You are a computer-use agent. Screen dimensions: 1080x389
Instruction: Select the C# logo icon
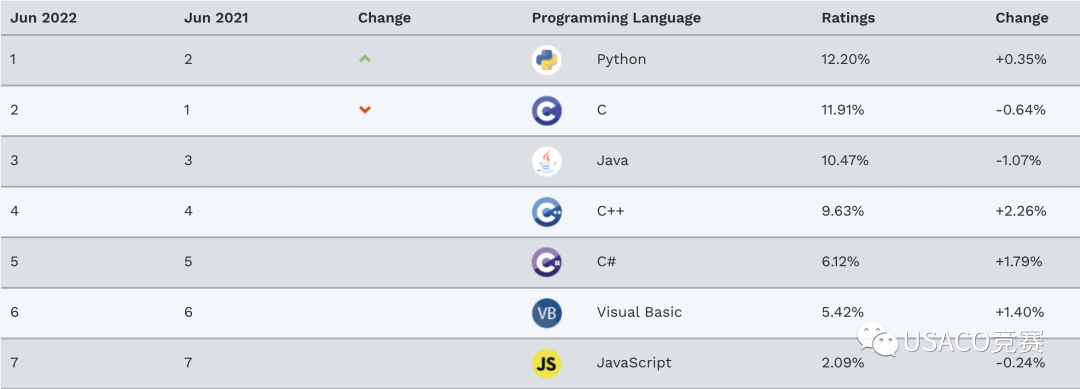tap(546, 262)
